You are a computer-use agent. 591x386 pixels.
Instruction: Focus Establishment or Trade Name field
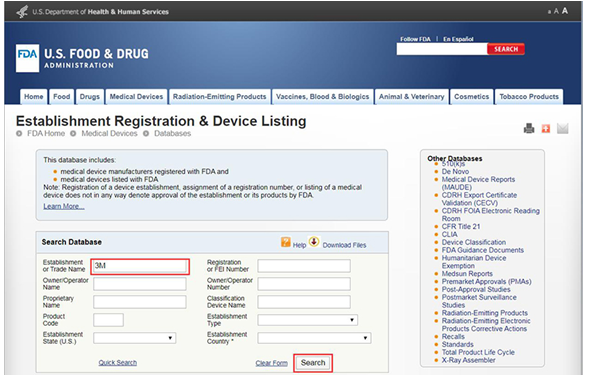[140, 266]
